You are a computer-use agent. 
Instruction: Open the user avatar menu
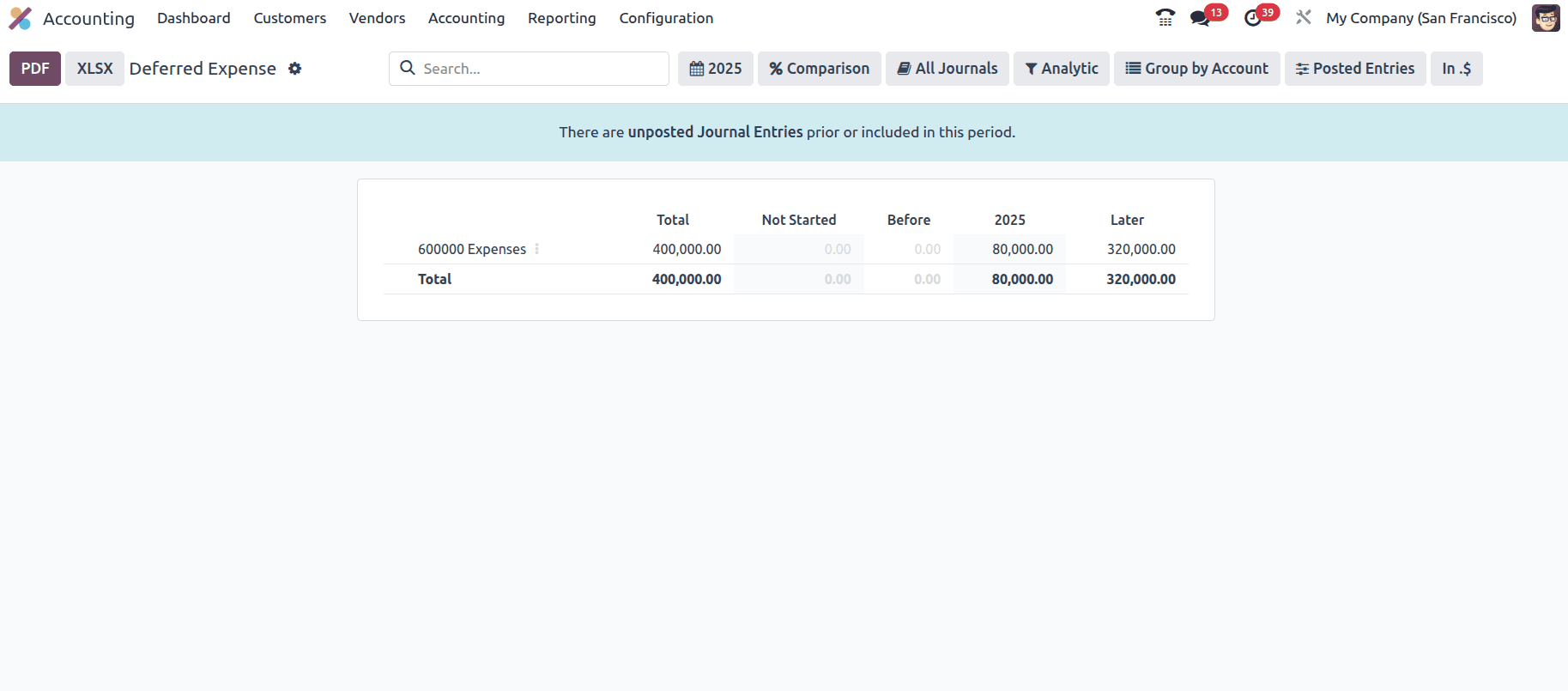(x=1546, y=18)
